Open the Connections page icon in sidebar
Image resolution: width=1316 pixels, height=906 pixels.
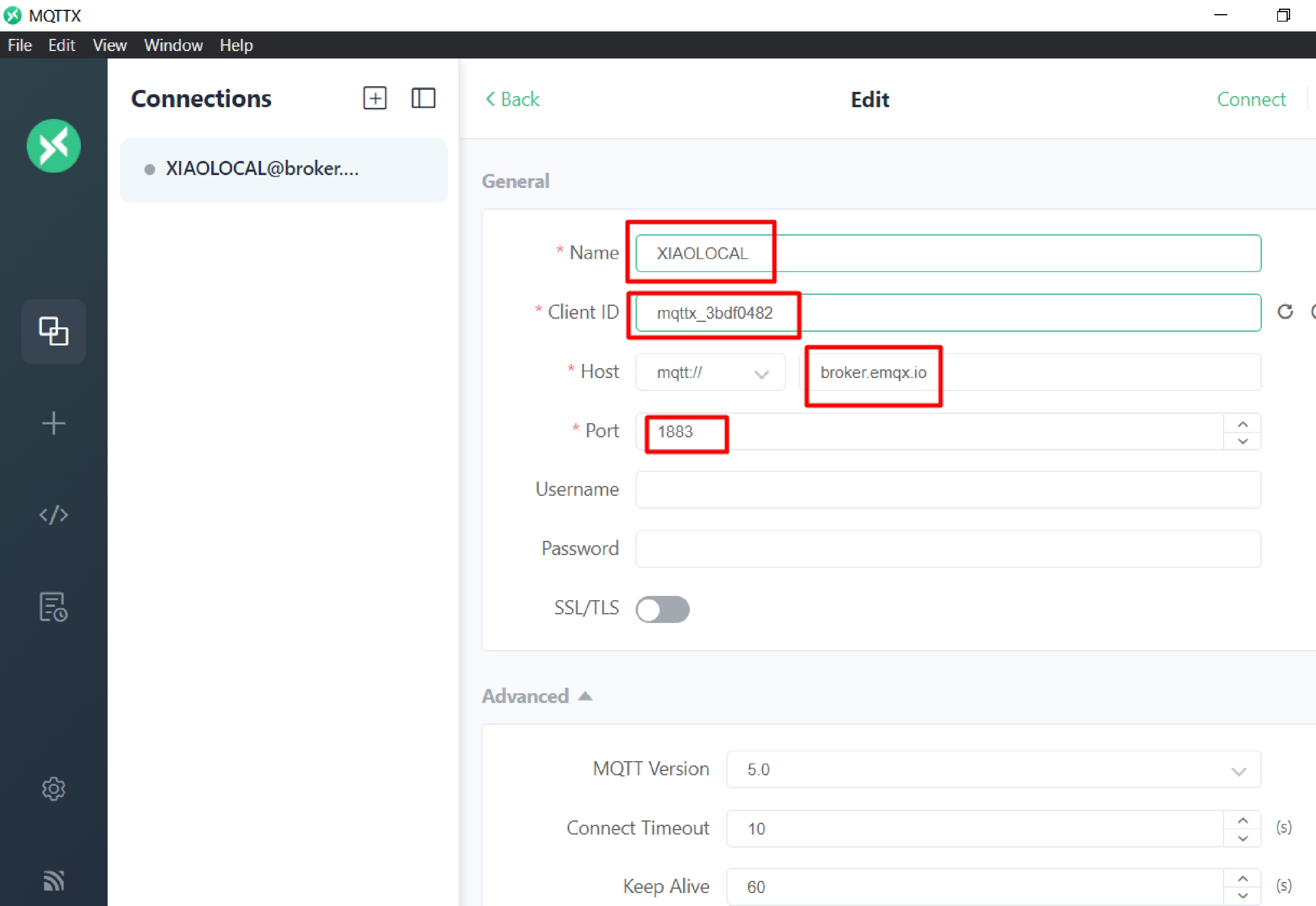point(54,331)
